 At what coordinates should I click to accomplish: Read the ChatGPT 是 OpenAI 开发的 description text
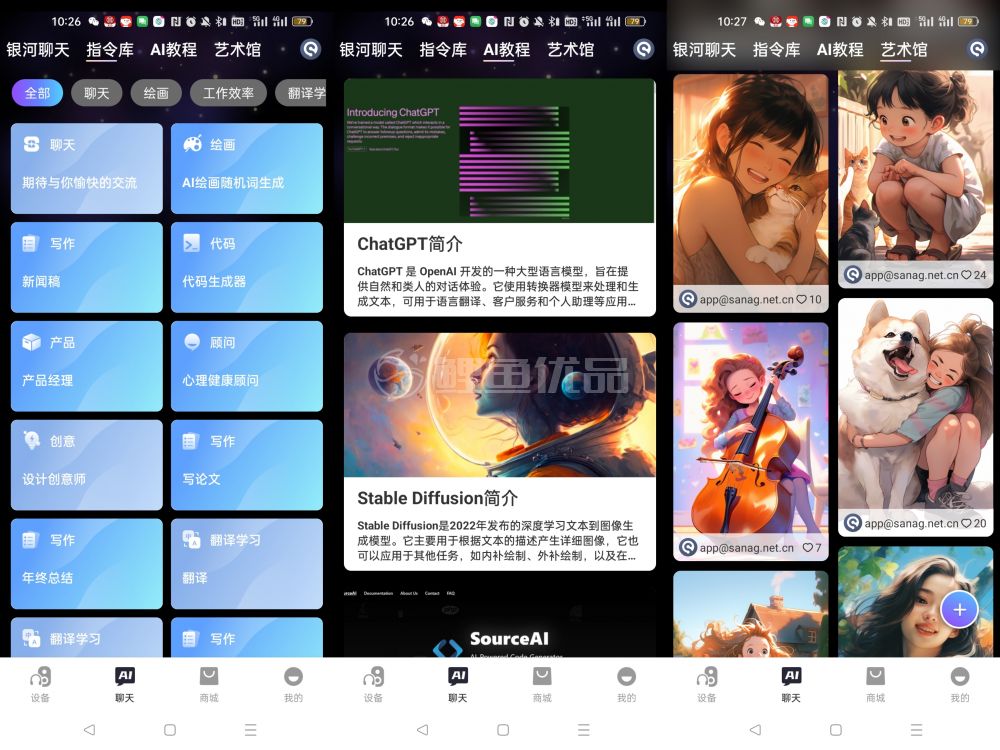coord(497,286)
